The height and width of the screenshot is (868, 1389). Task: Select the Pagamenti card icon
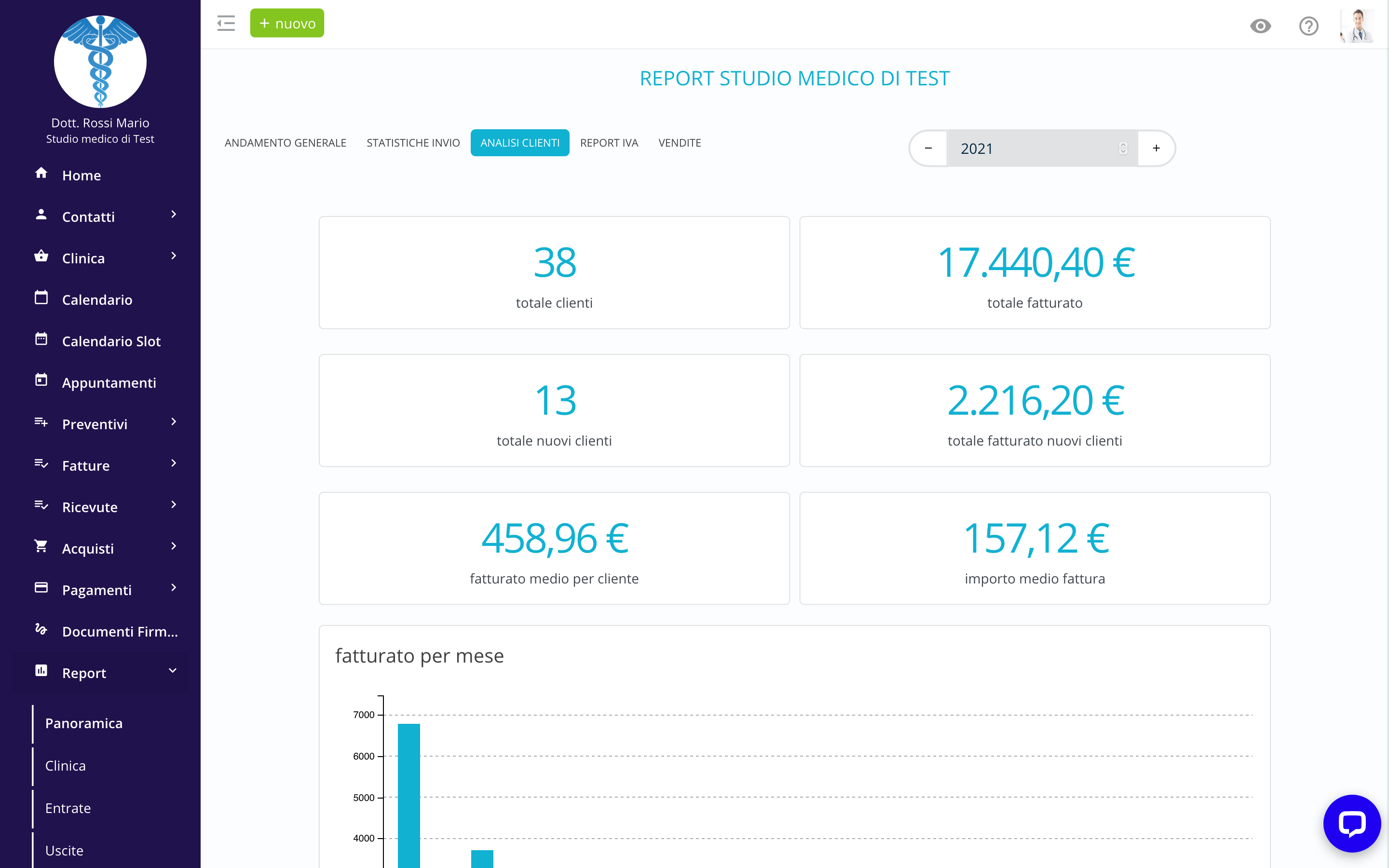pos(41,588)
